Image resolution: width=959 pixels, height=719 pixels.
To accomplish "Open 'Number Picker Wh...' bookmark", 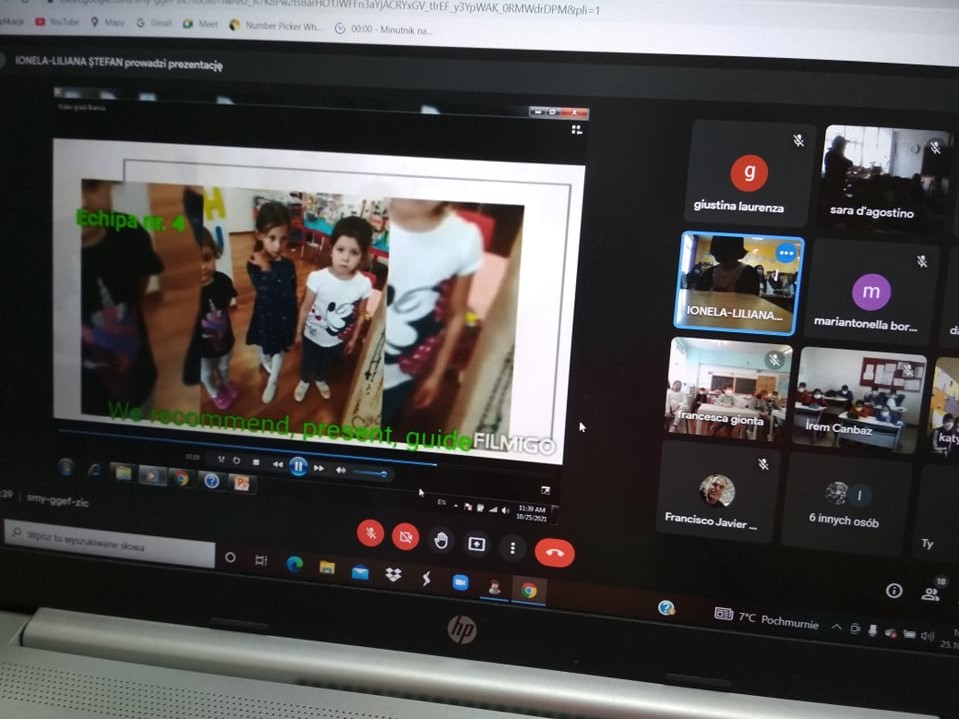I will point(275,26).
